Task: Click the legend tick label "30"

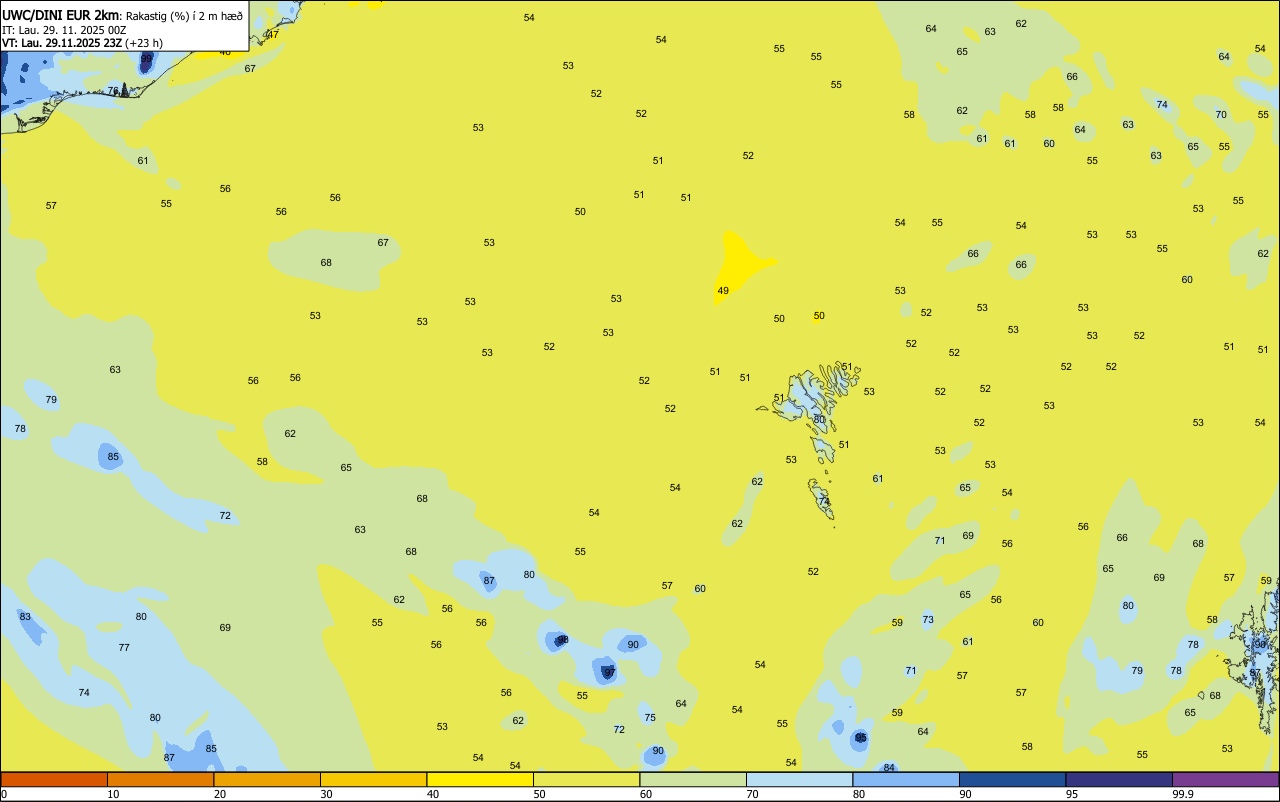Action: click(326, 794)
